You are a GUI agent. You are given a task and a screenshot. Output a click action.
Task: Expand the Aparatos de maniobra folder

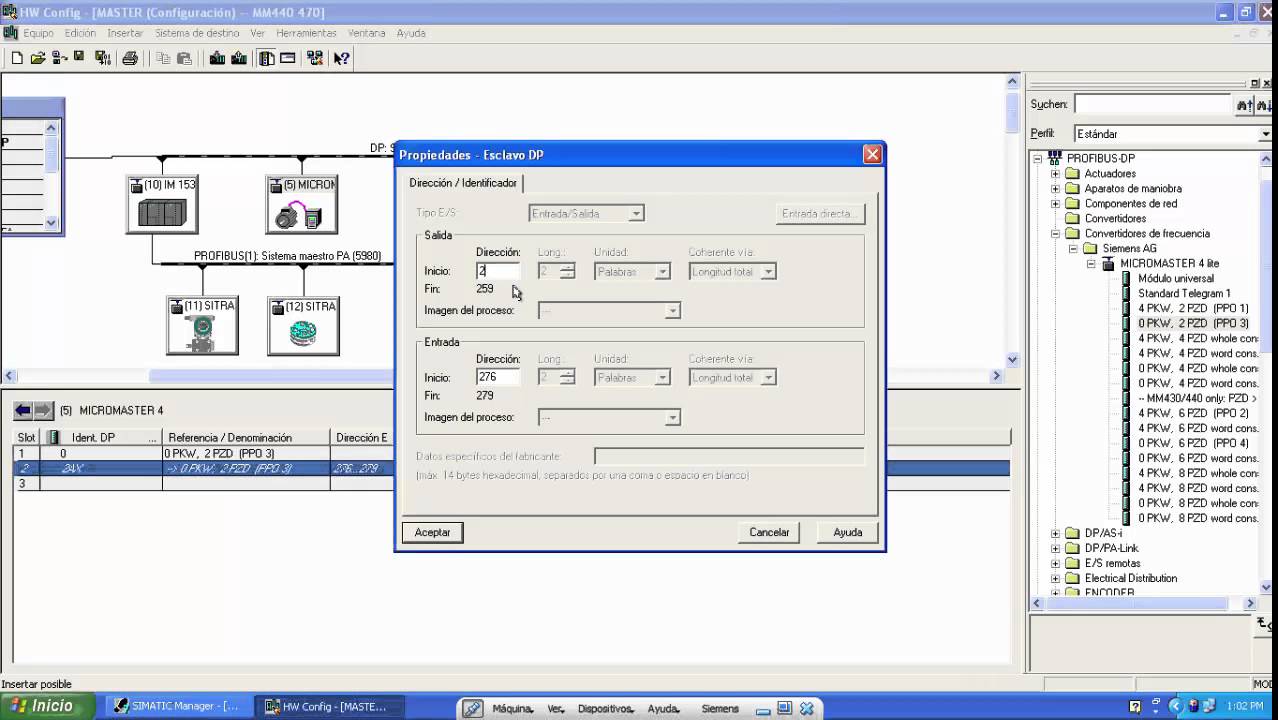pos(1055,189)
